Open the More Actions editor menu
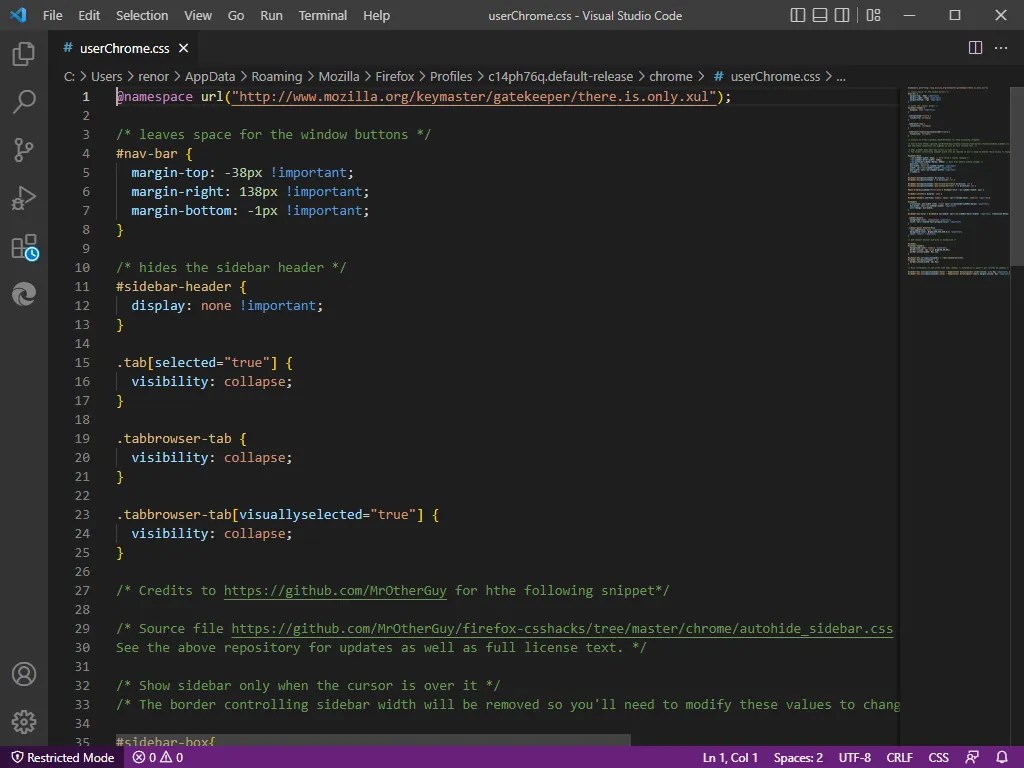 tap(1001, 47)
